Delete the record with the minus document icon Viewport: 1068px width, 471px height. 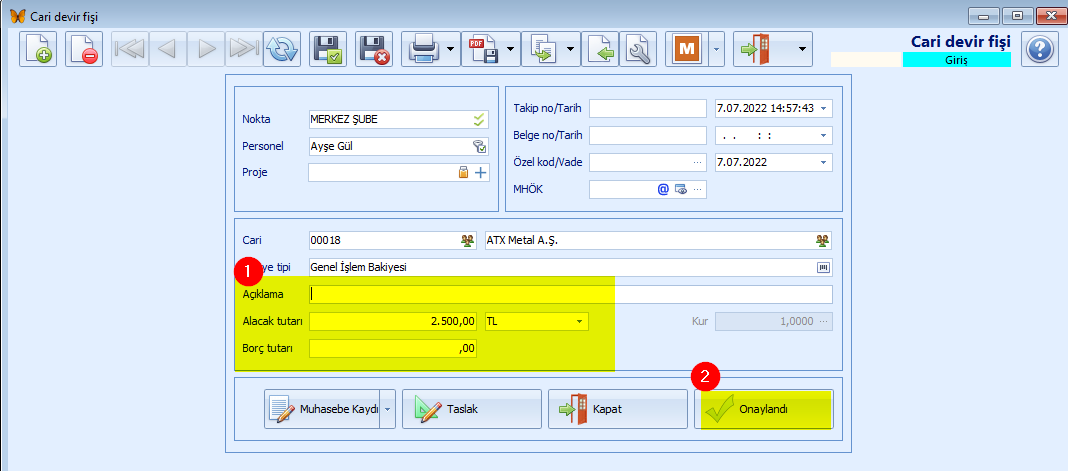click(84, 49)
